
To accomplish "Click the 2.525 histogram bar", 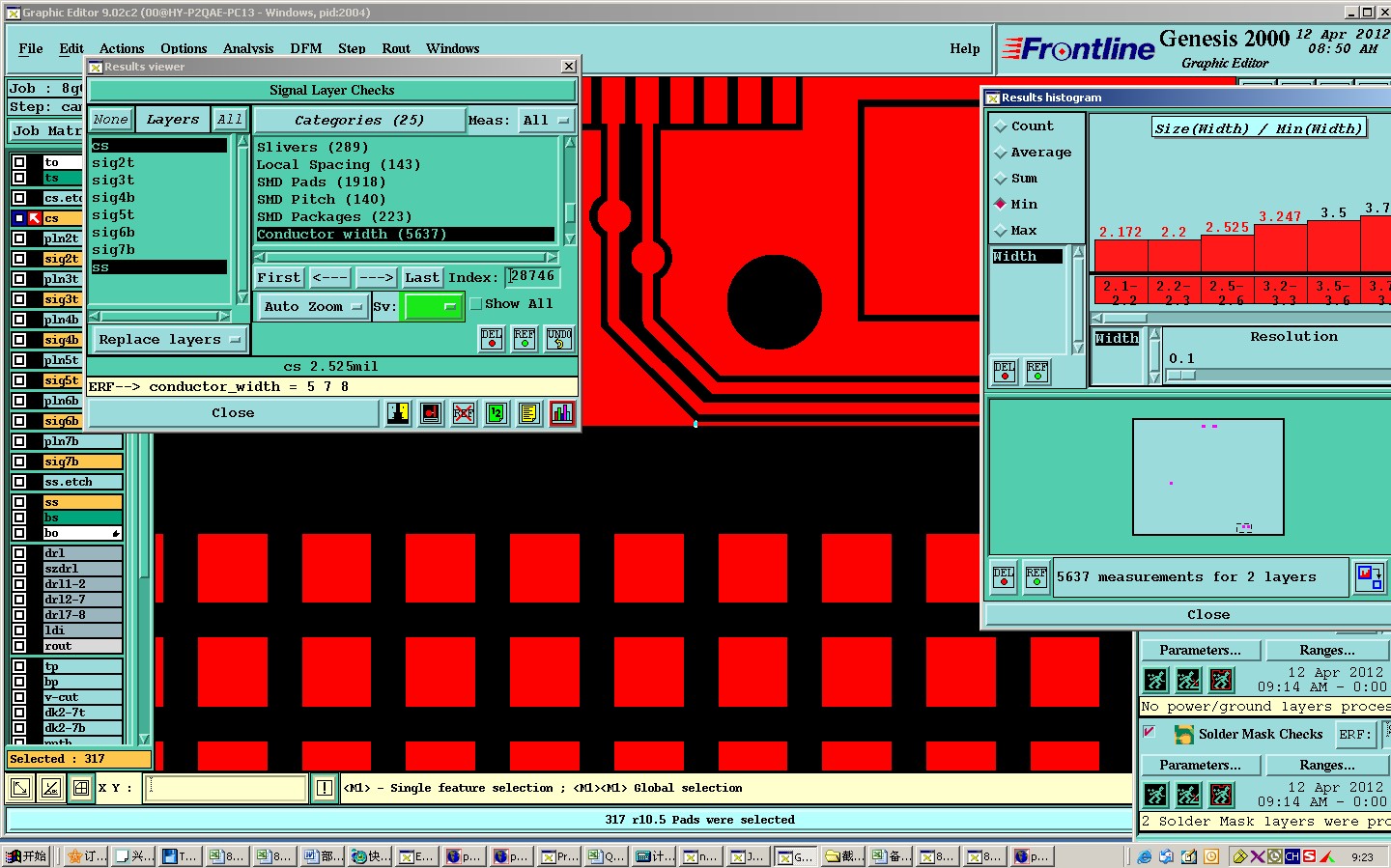I will (x=1228, y=253).
